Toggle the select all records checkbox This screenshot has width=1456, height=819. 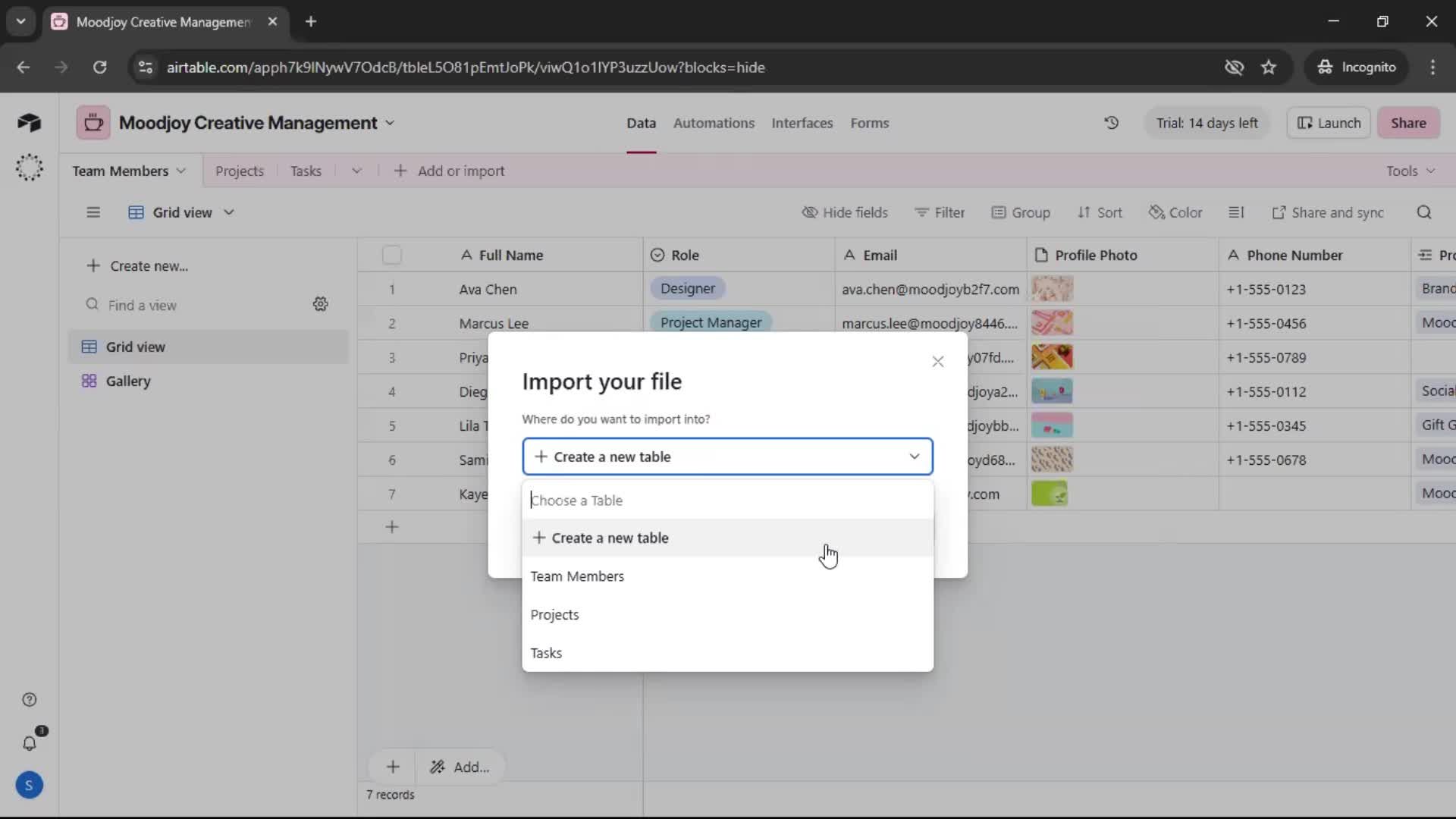tap(392, 256)
